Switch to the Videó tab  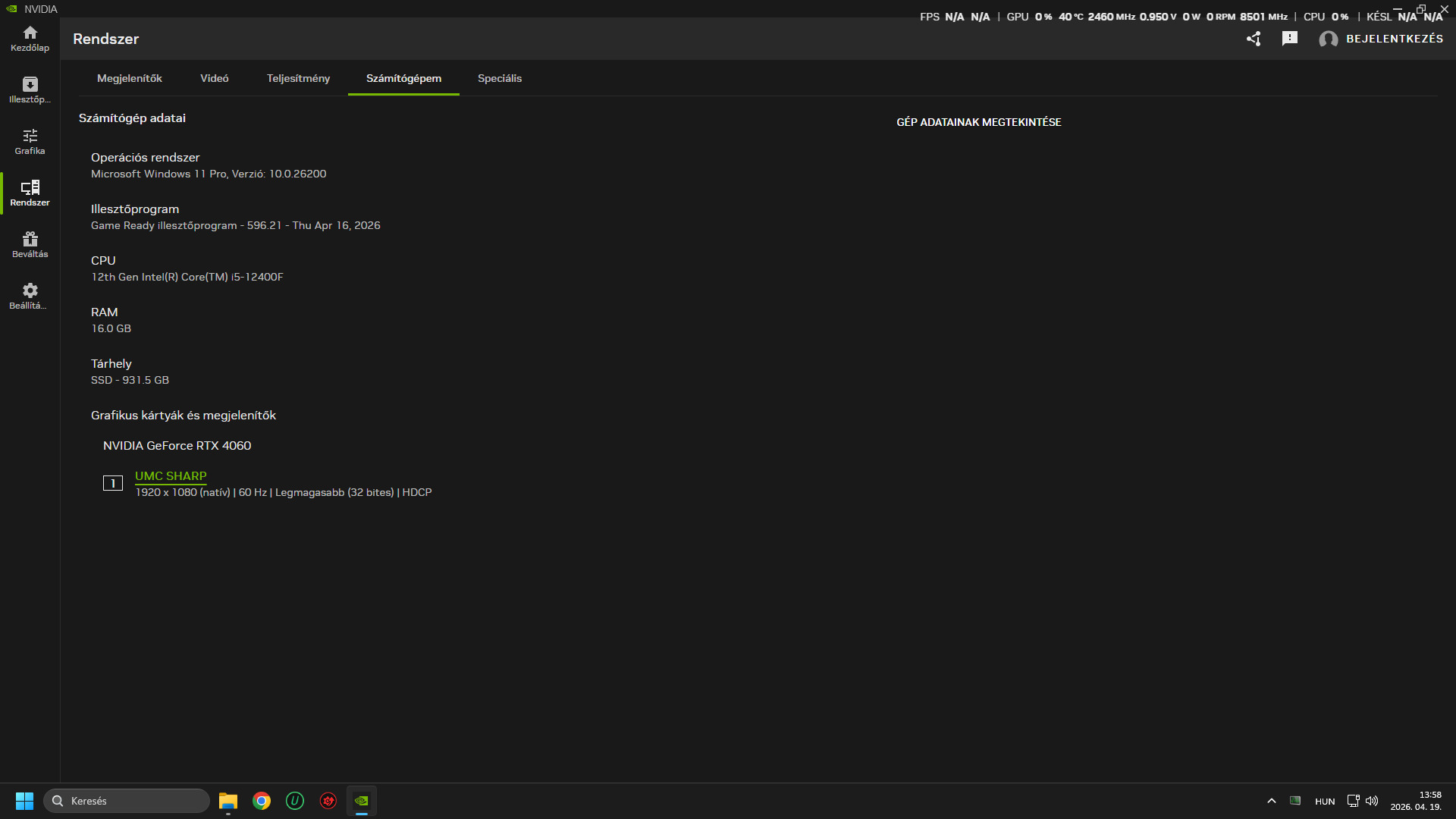[x=215, y=78]
